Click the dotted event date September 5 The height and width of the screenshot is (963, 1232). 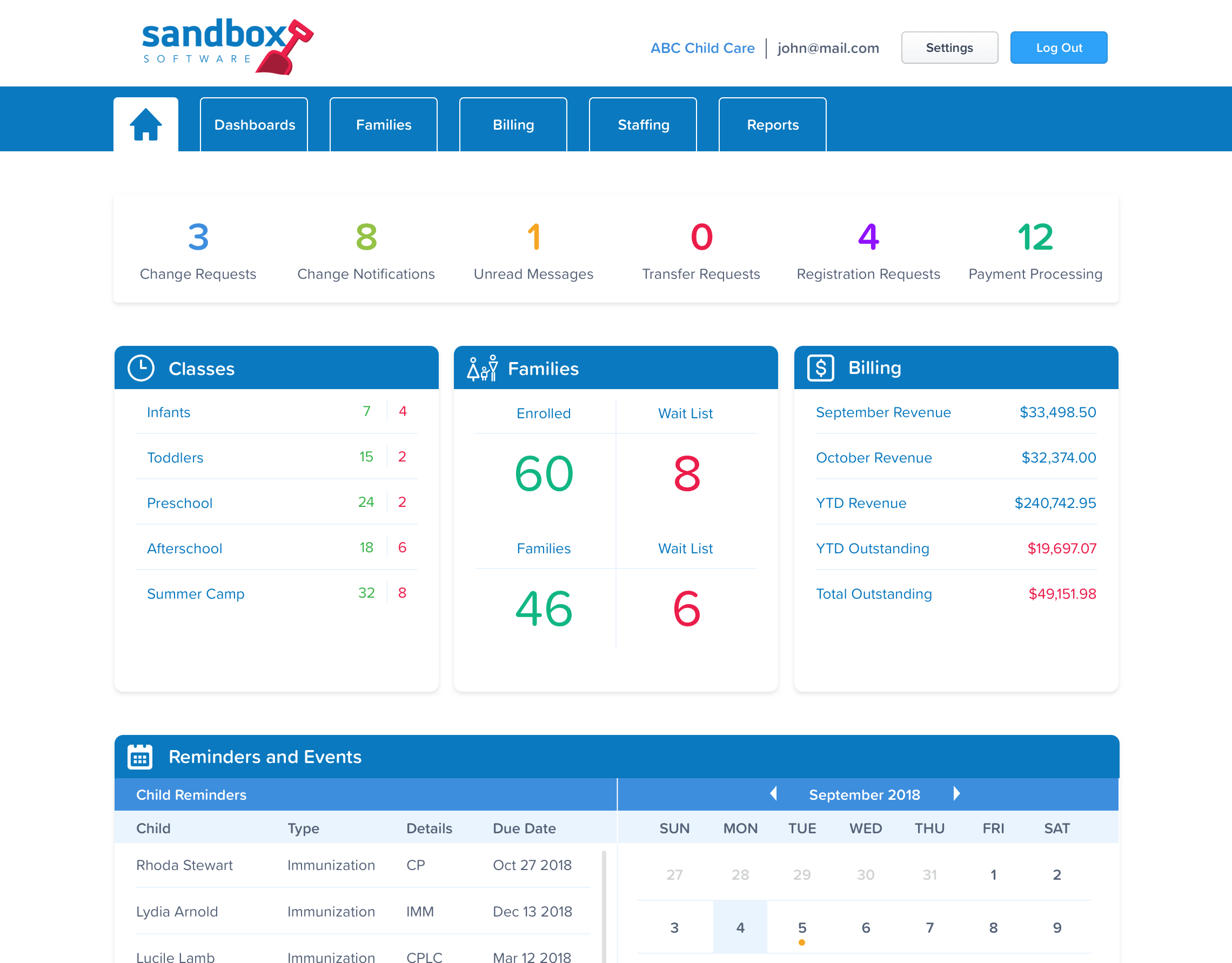coord(802,927)
